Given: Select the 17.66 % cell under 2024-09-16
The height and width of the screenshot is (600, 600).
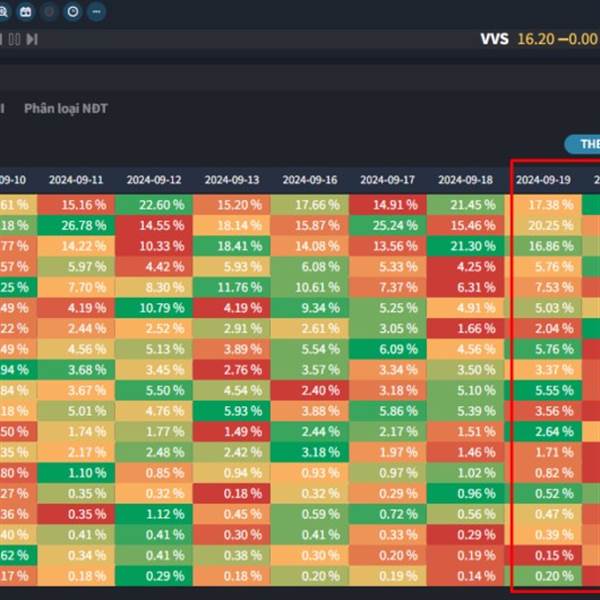Looking at the screenshot, I should click(310, 205).
